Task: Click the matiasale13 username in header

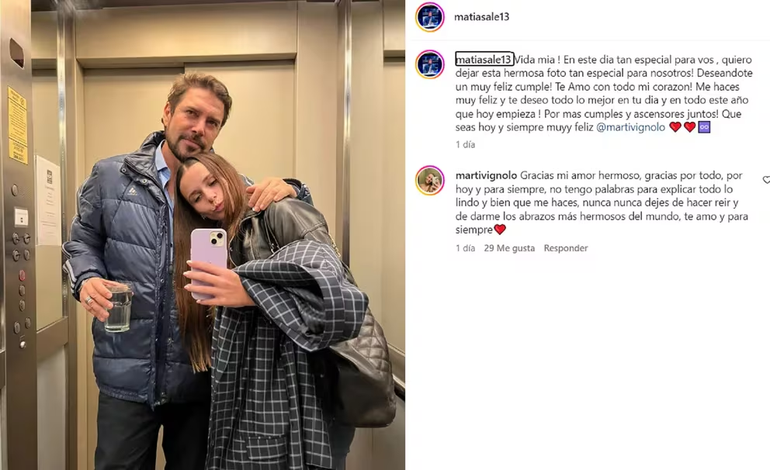Action: pos(482,17)
